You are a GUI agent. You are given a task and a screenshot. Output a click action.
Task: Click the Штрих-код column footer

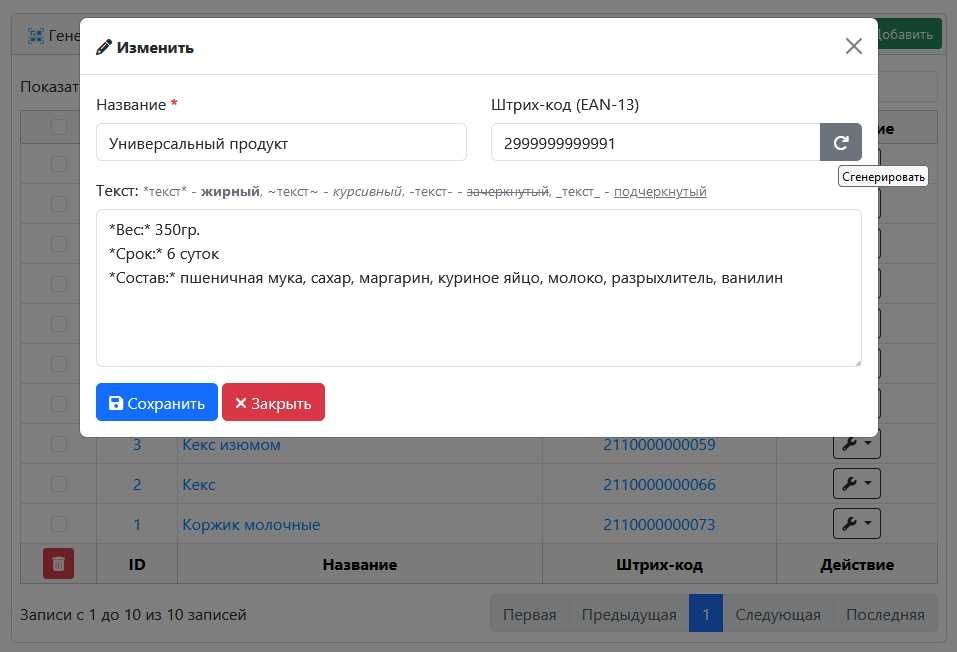coord(659,564)
